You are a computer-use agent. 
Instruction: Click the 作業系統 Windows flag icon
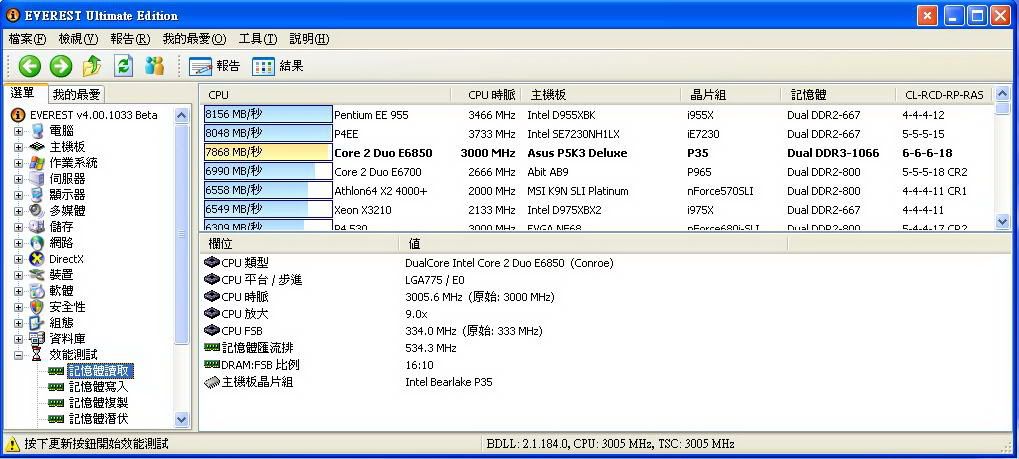(x=37, y=163)
